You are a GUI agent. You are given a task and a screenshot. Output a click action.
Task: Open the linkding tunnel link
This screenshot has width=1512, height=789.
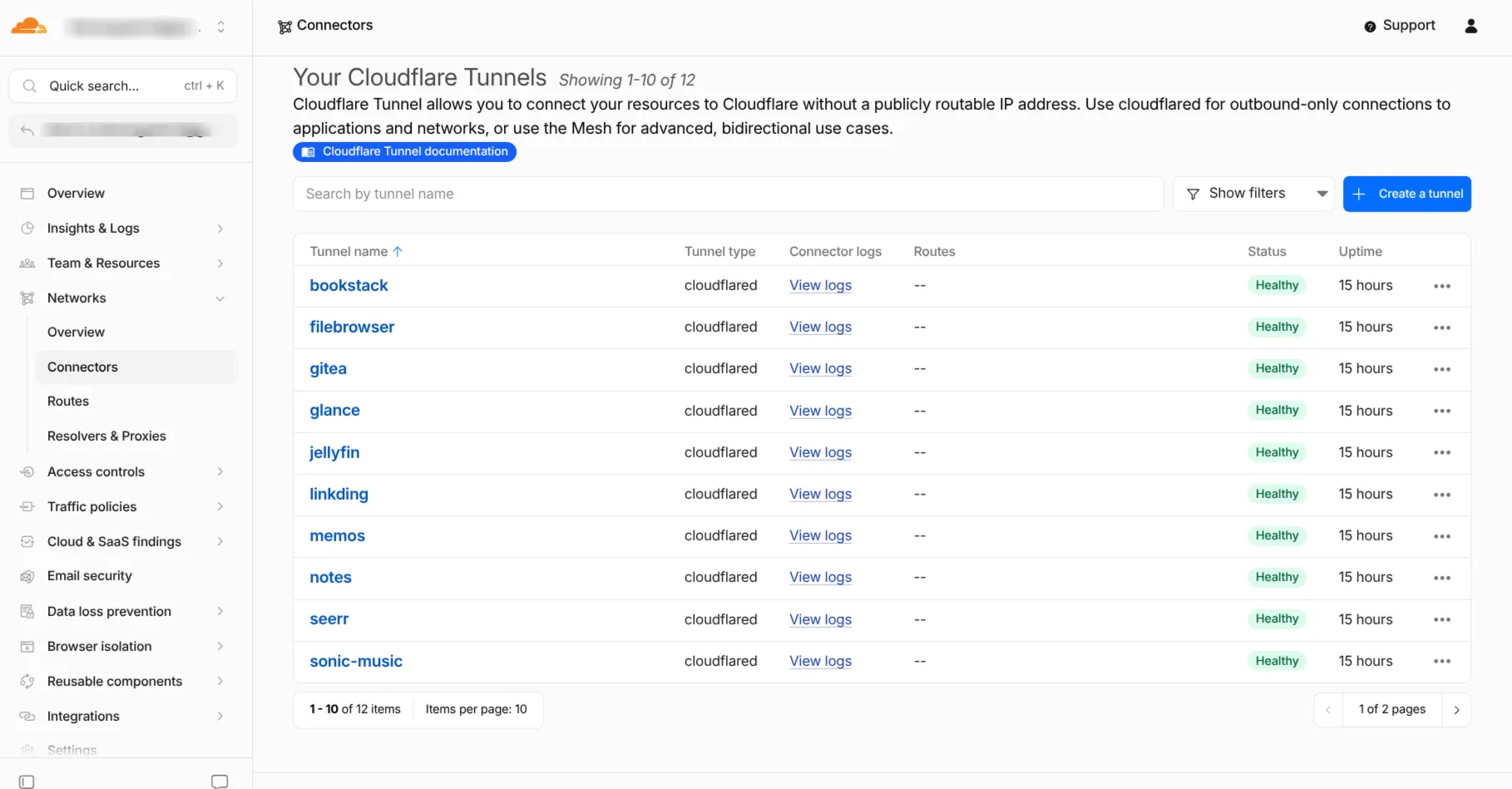(x=338, y=494)
